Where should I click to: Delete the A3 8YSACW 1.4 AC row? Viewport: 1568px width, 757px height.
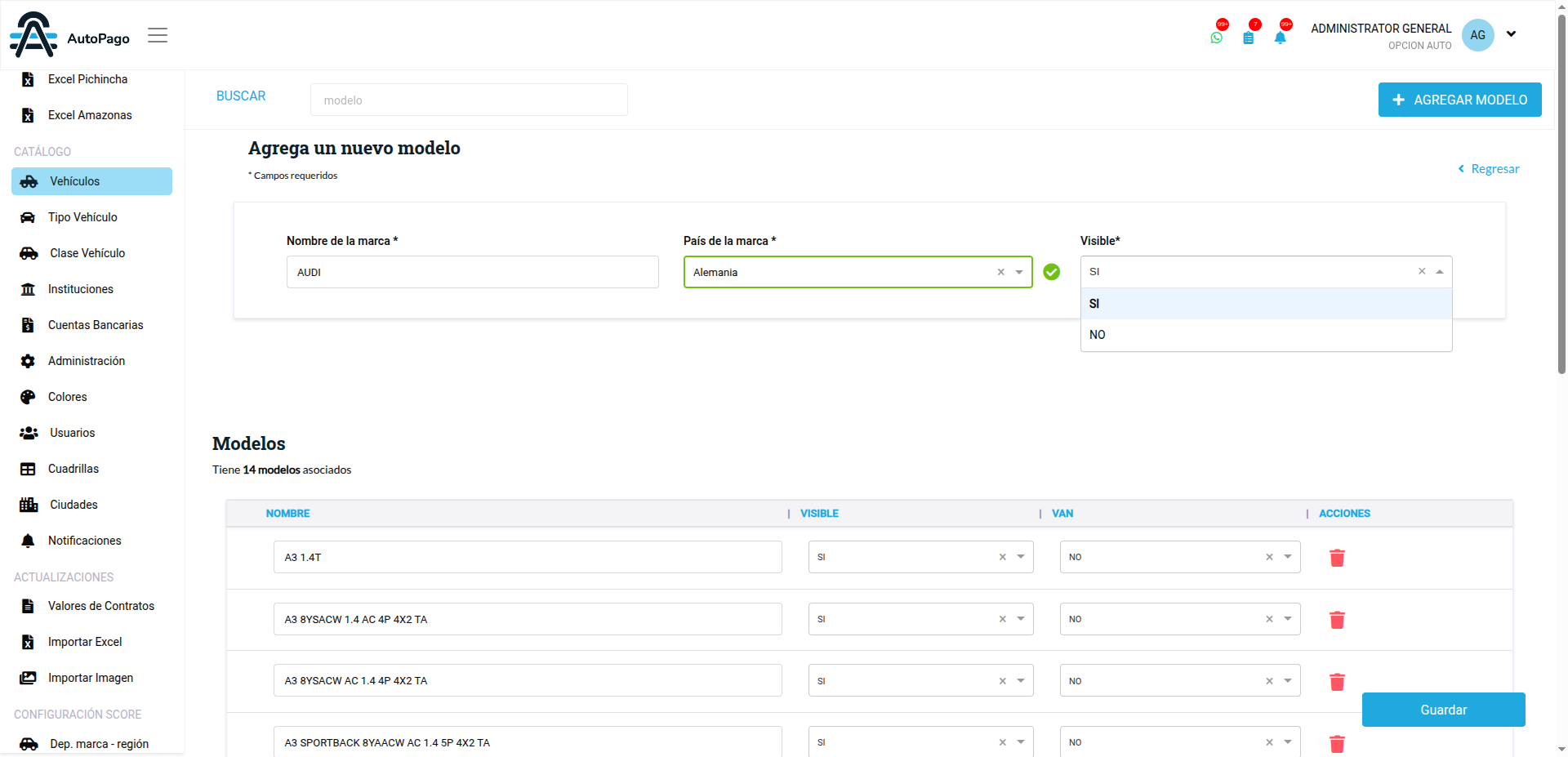click(x=1337, y=620)
